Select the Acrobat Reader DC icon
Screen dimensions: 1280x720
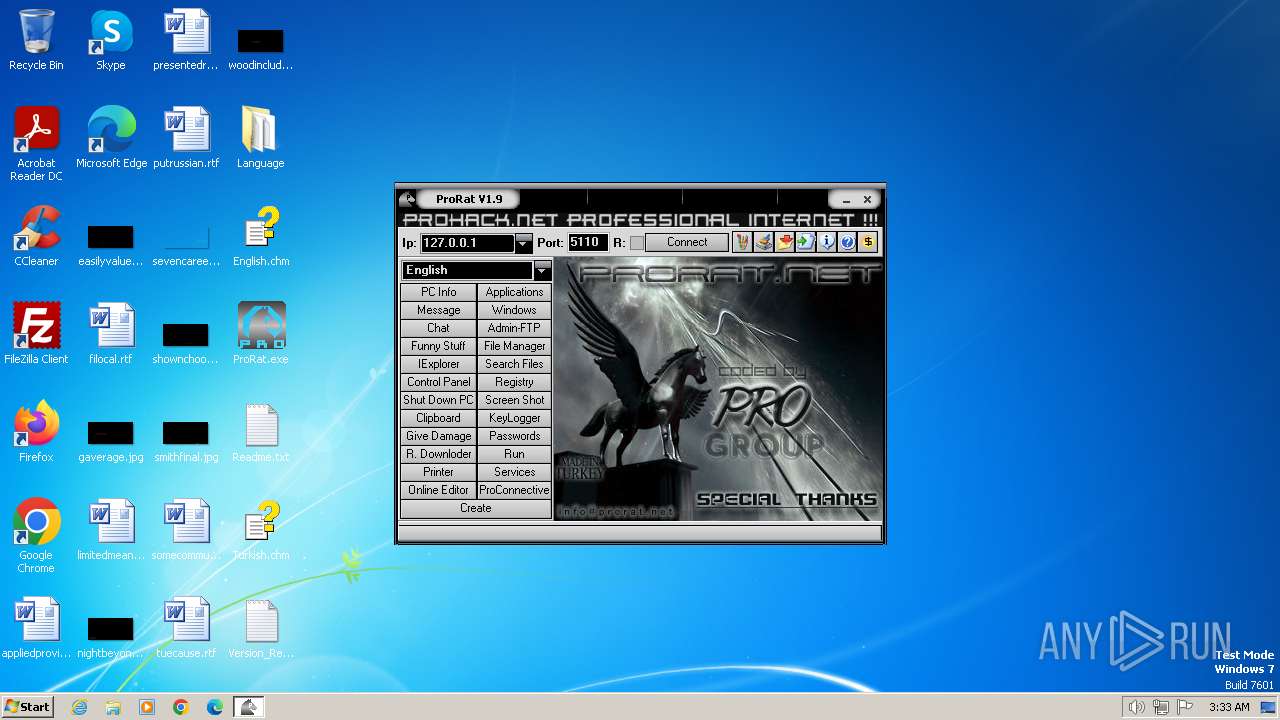click(36, 144)
